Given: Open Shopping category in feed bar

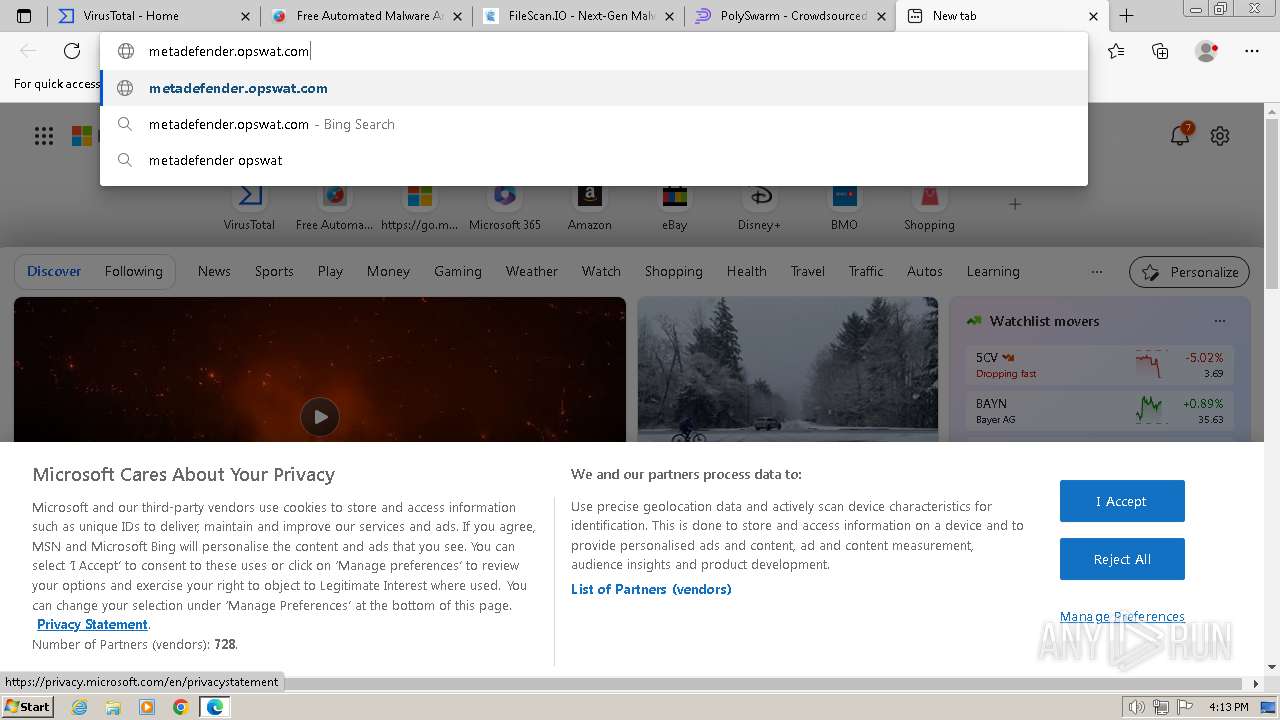Looking at the screenshot, I should 673,271.
